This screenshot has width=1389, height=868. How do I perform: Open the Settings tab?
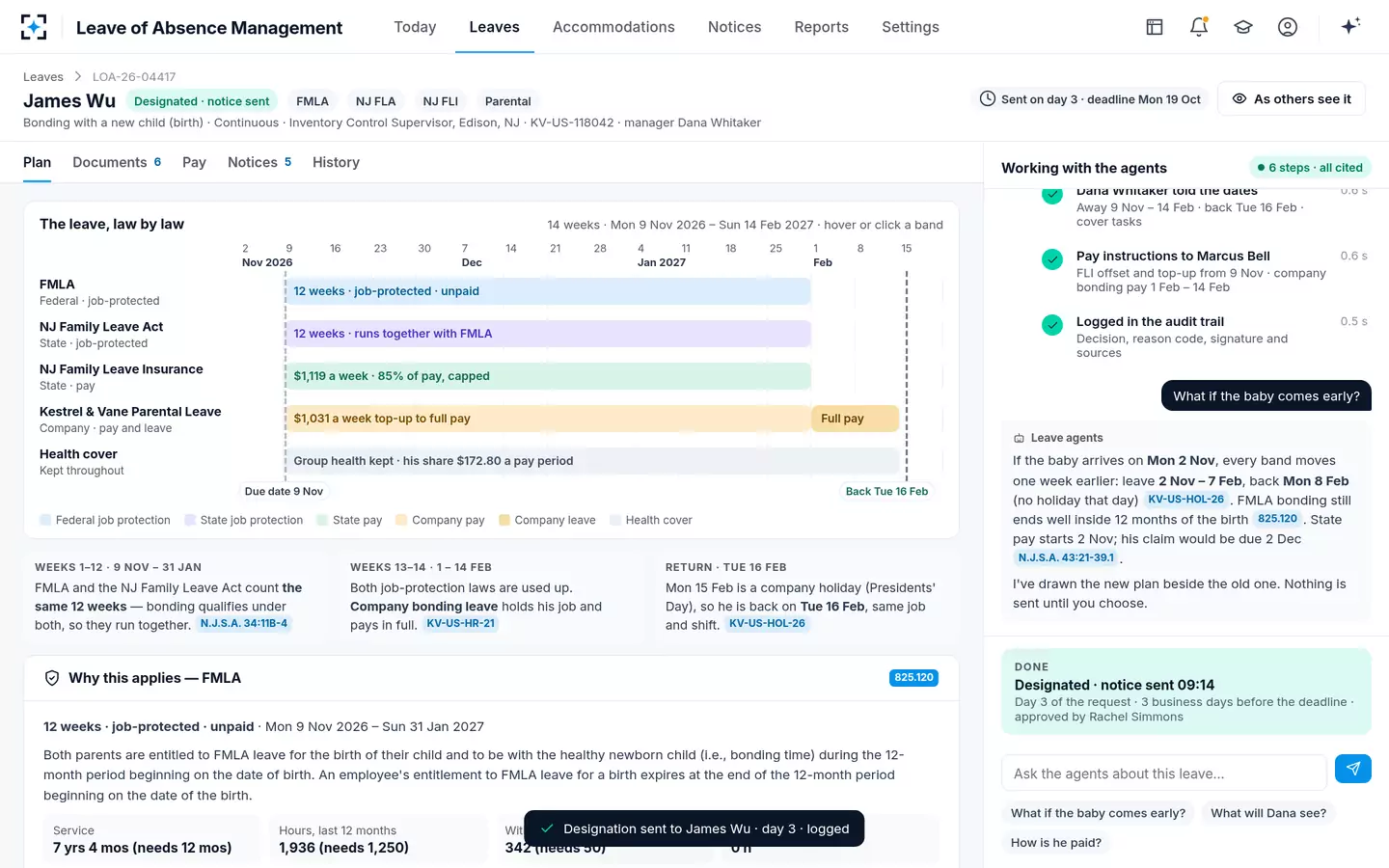[x=911, y=27]
